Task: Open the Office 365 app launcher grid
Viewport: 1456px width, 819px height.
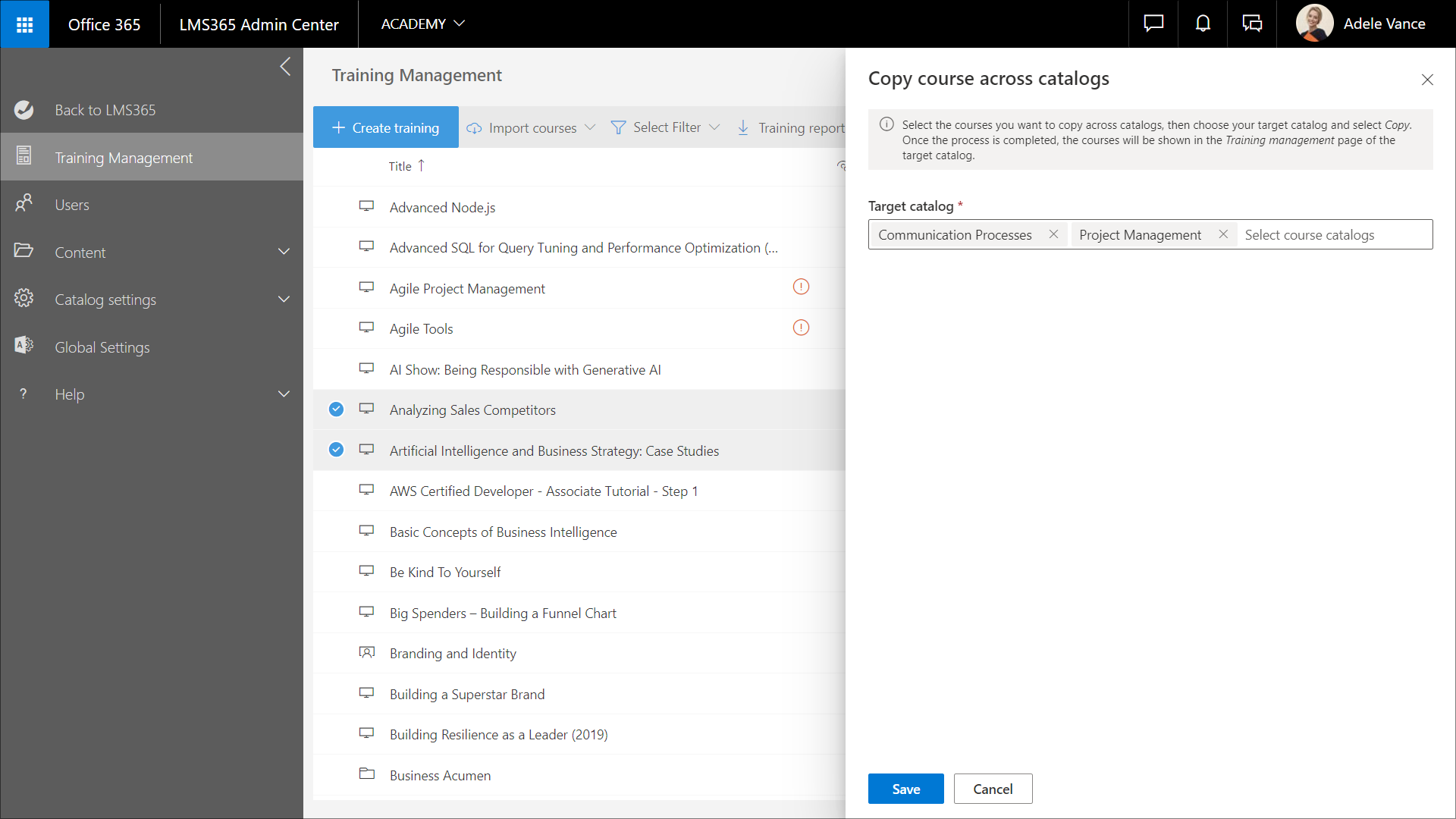Action: point(24,24)
